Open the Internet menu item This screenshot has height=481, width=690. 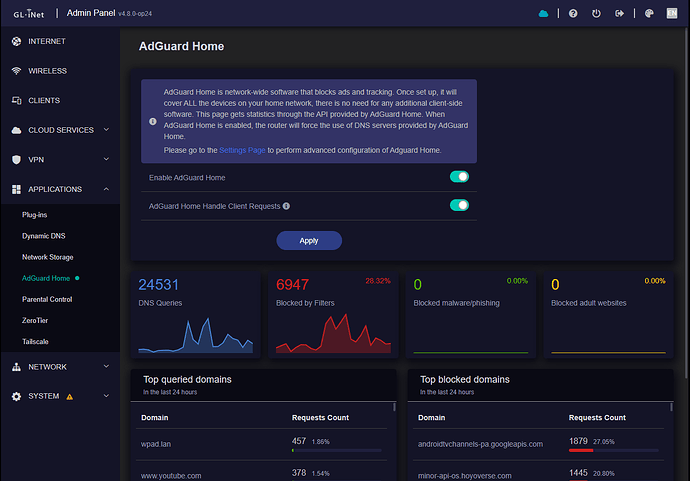pos(60,41)
